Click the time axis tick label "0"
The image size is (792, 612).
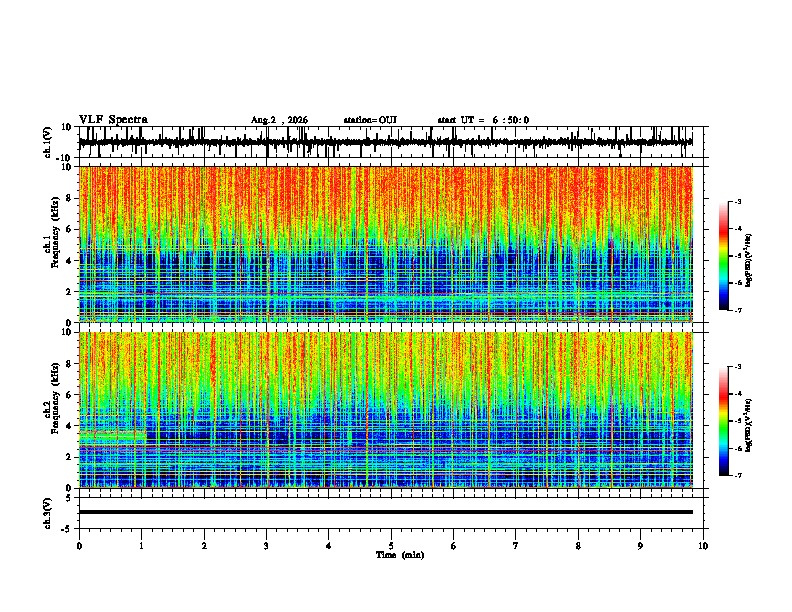[x=79, y=546]
